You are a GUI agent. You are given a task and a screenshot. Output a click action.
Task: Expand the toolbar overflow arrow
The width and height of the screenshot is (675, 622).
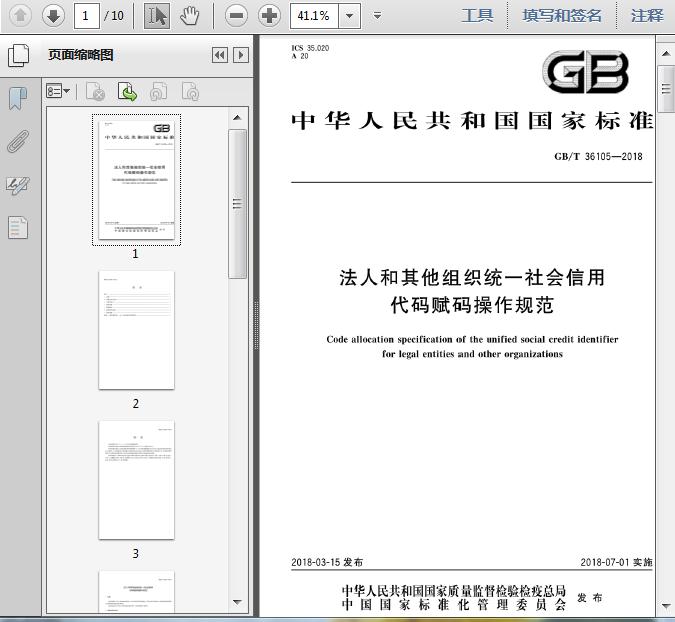(x=377, y=16)
